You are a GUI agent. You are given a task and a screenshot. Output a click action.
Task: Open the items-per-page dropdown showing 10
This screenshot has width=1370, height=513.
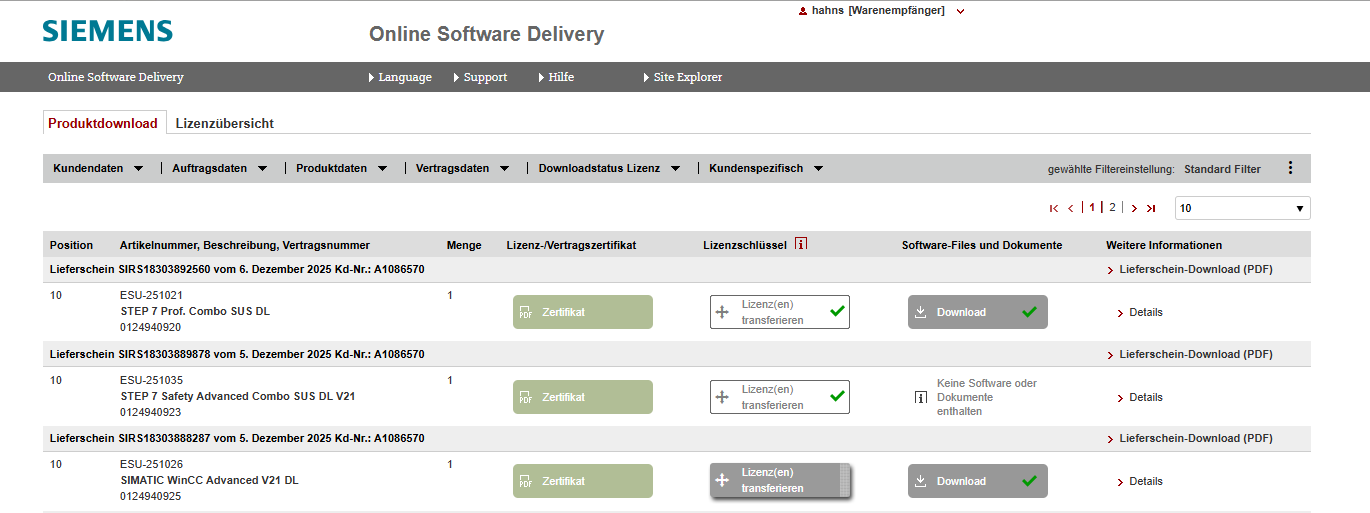(1242, 208)
